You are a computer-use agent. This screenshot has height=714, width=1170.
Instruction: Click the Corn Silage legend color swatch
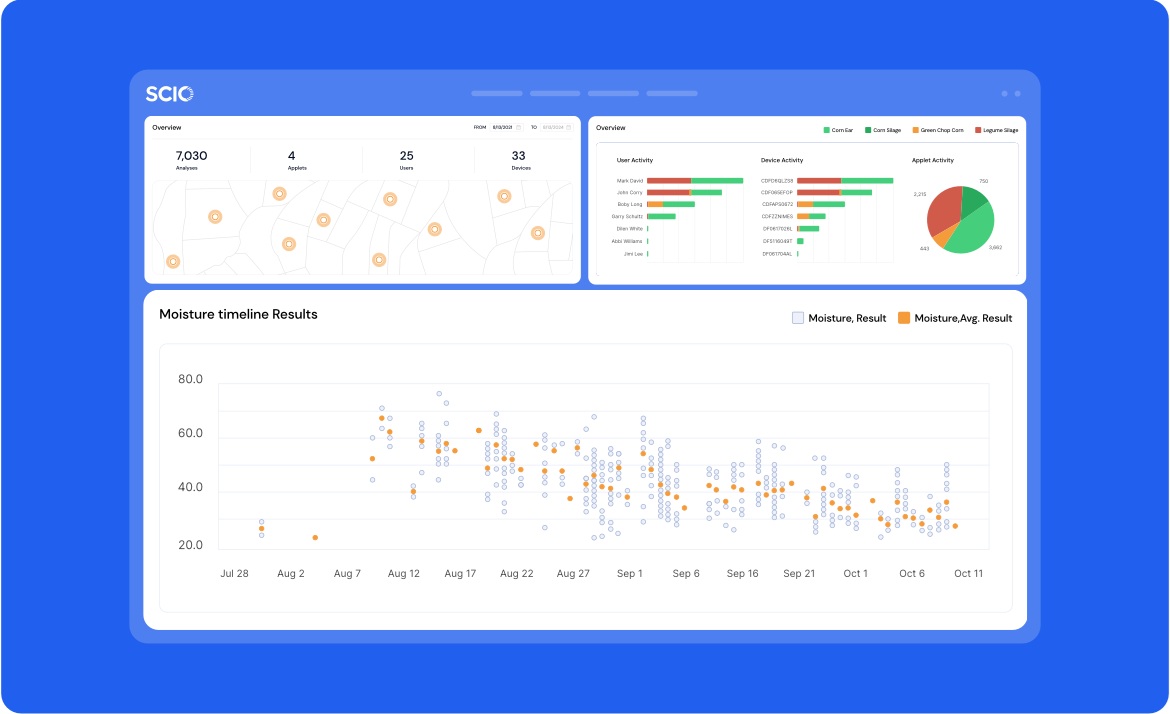(868, 130)
